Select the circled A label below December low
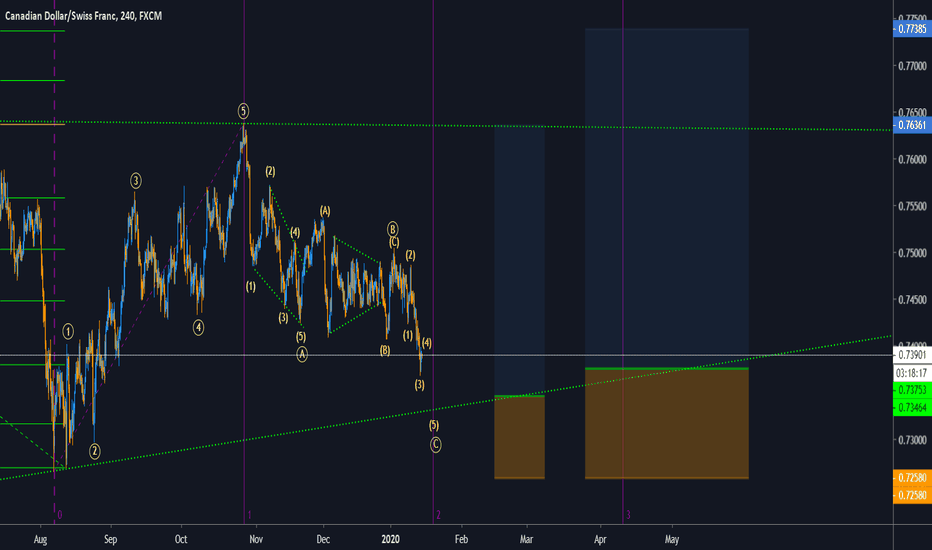Viewport: 932px width, 550px height. [301, 353]
